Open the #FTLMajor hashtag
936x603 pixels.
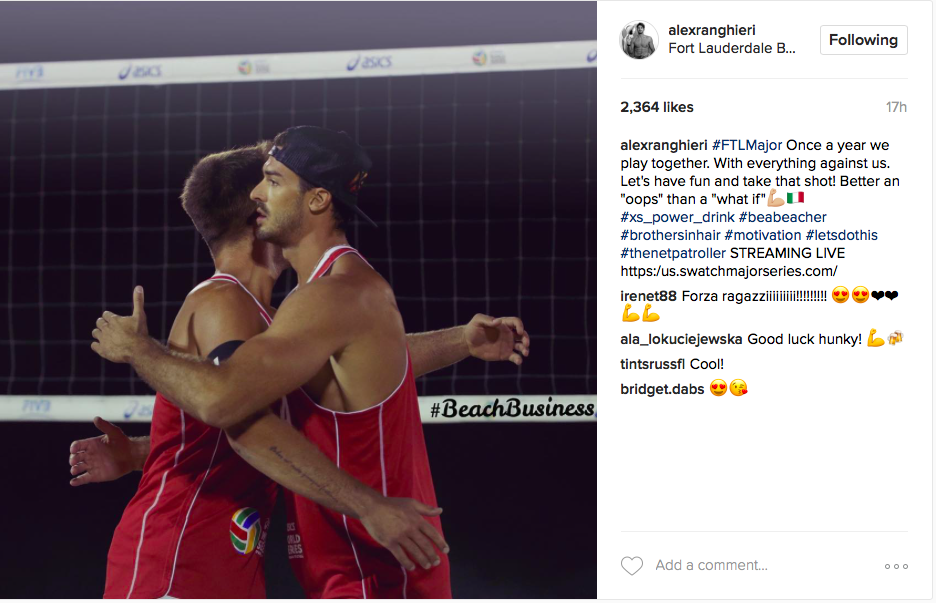pyautogui.click(x=747, y=145)
